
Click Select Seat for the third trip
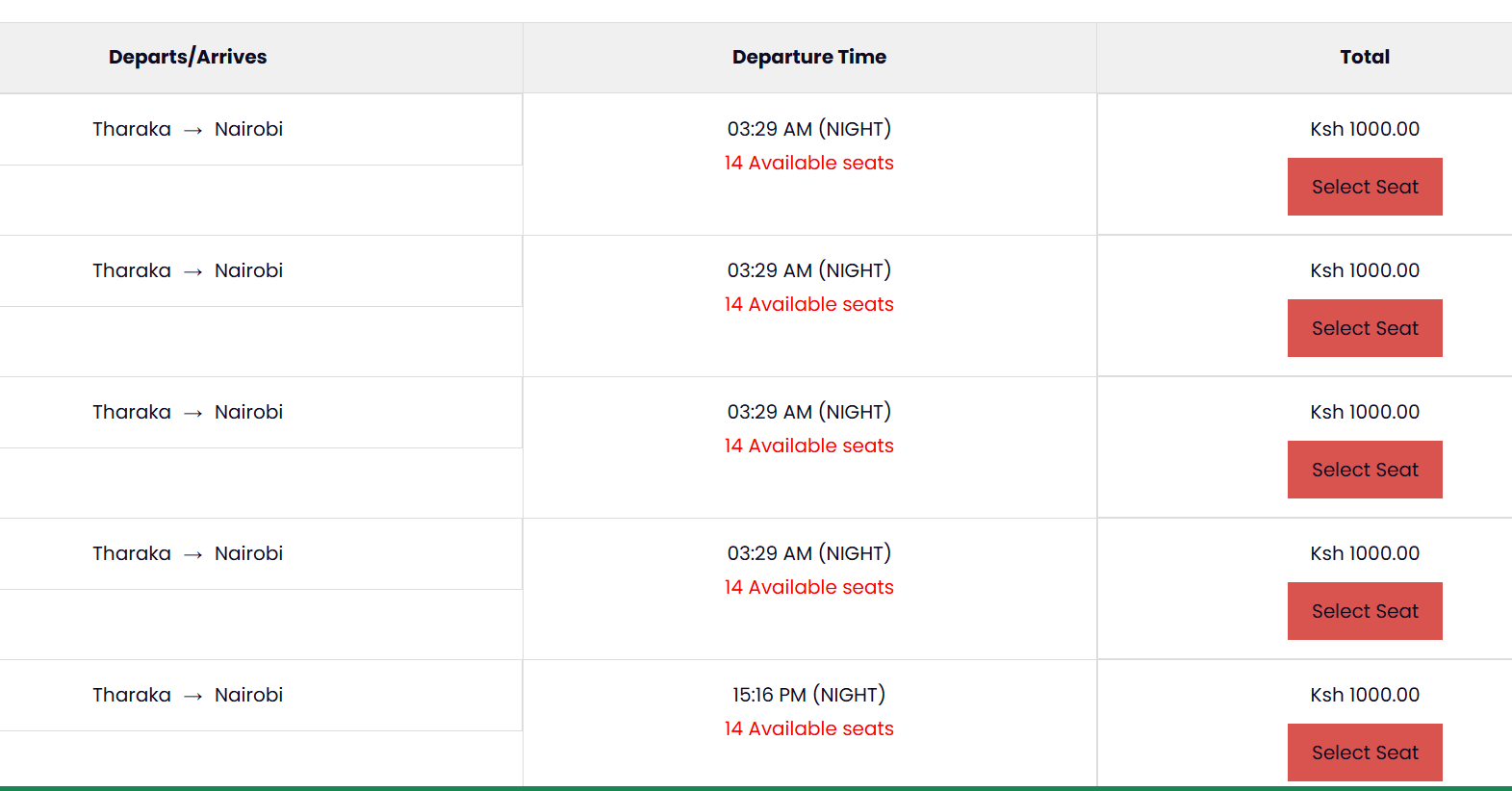pos(1365,470)
